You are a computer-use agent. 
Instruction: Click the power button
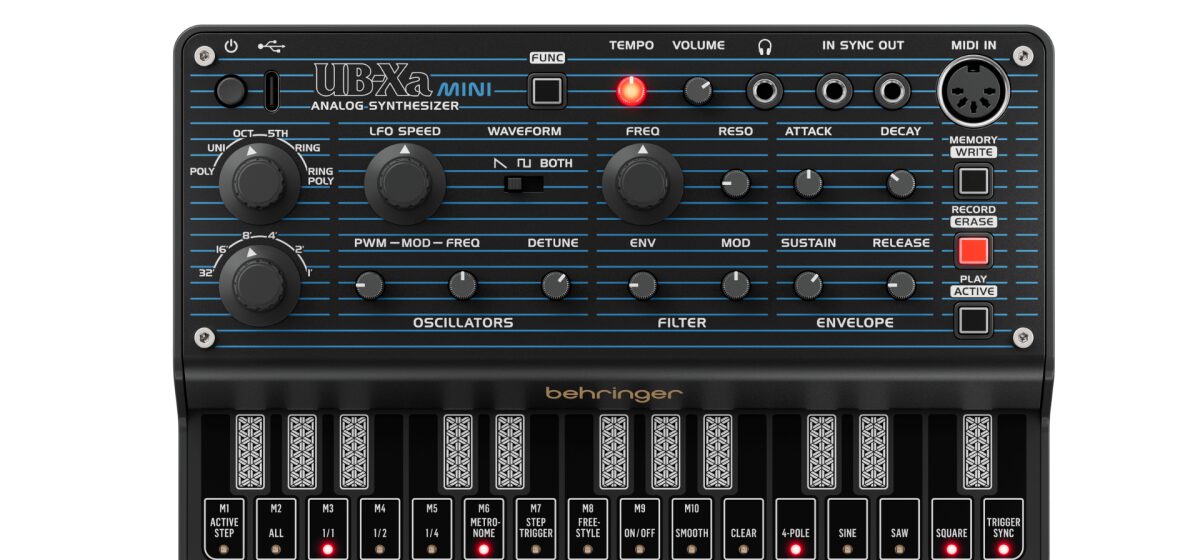[x=231, y=92]
